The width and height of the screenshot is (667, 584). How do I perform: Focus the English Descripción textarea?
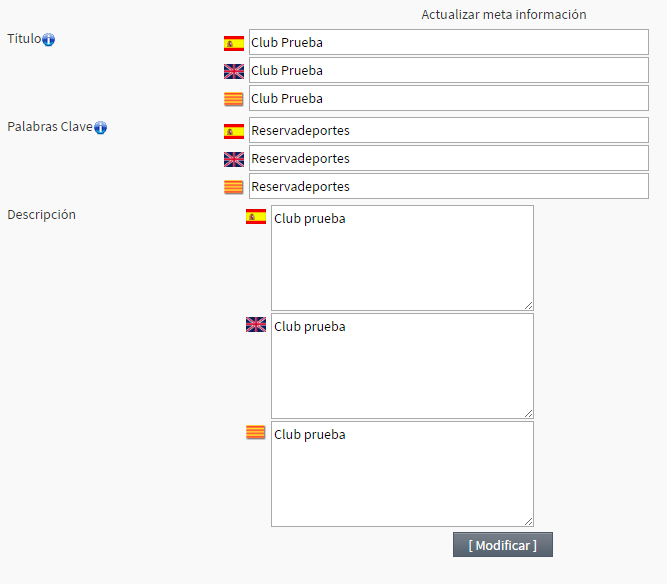402,366
